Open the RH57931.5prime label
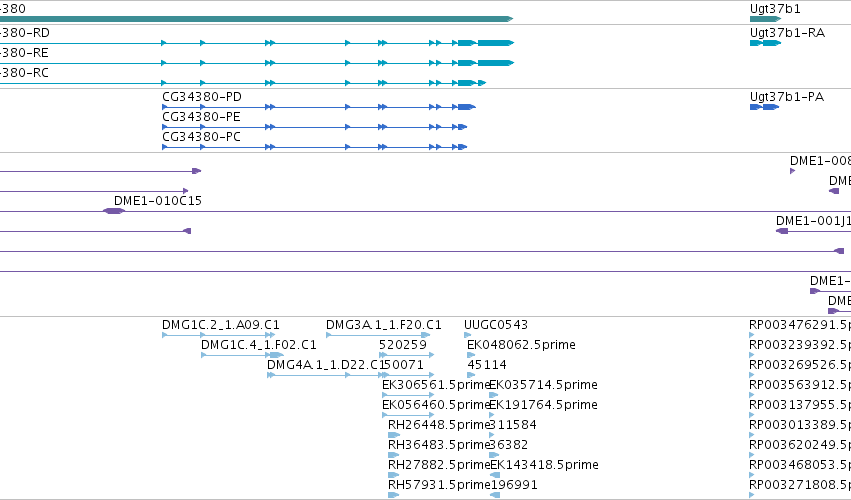 [x=440, y=485]
